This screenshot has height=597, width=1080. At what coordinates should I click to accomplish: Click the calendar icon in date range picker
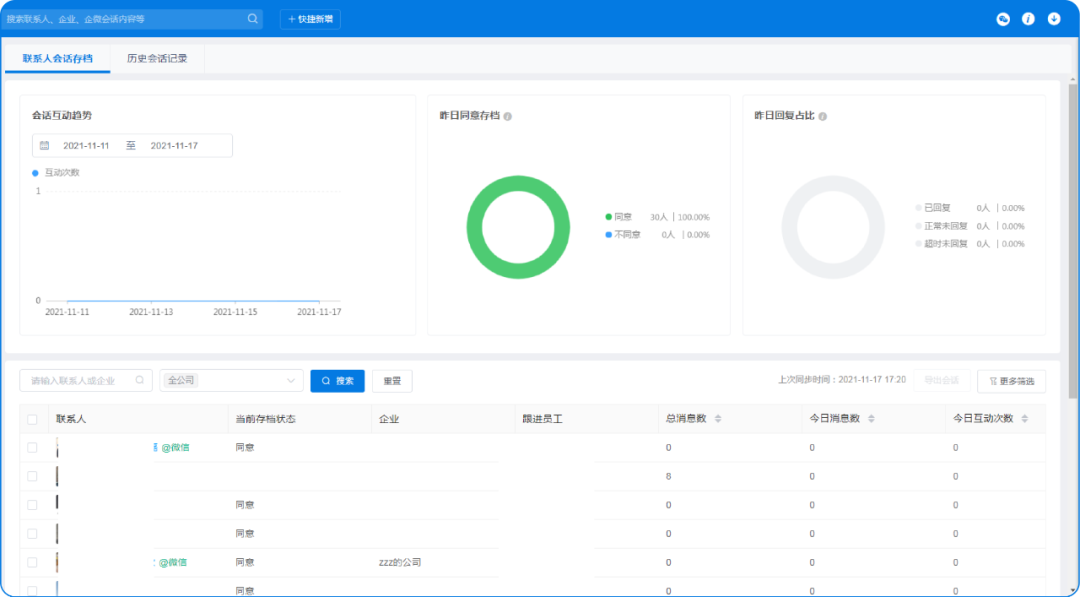[x=44, y=145]
